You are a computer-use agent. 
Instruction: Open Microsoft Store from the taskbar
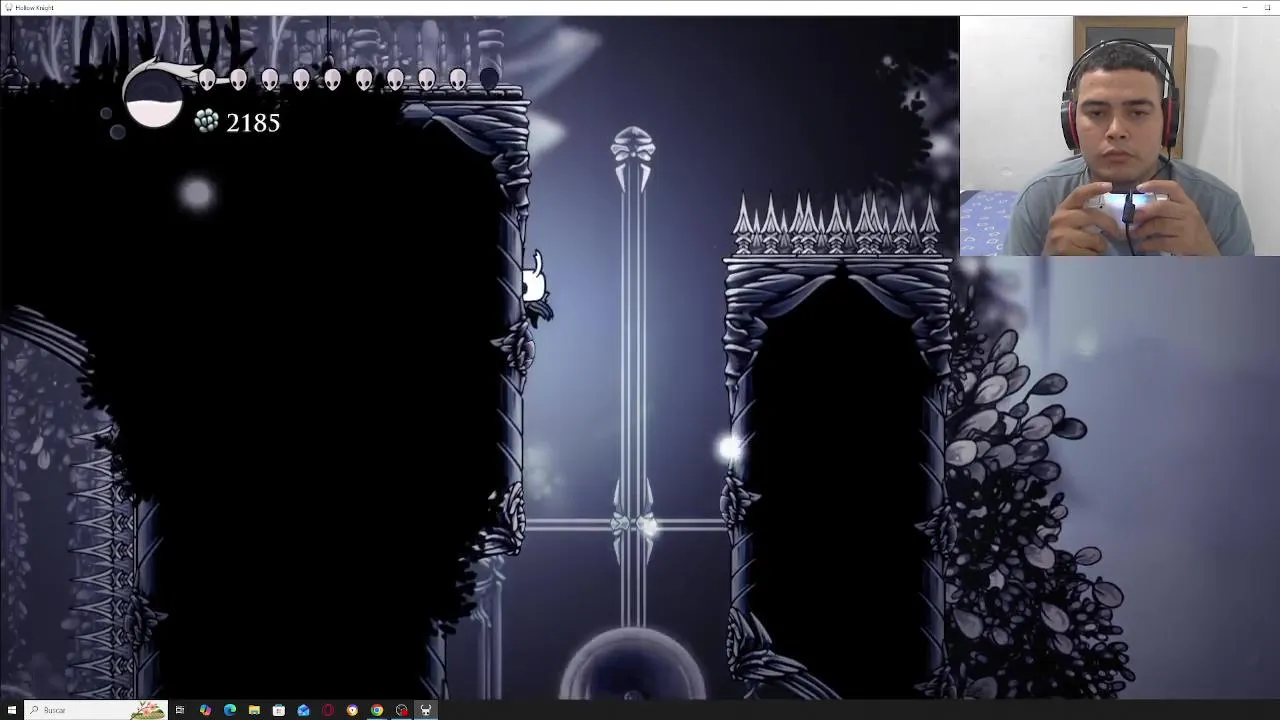point(279,710)
